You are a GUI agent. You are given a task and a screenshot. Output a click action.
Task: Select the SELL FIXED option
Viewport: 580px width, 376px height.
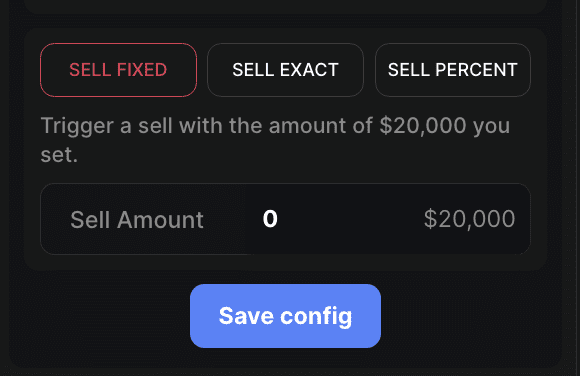pos(118,70)
